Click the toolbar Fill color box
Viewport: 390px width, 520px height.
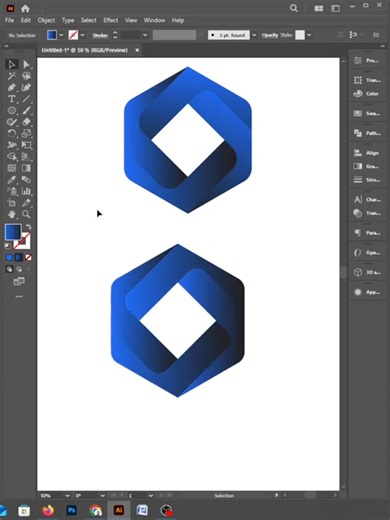[13, 232]
